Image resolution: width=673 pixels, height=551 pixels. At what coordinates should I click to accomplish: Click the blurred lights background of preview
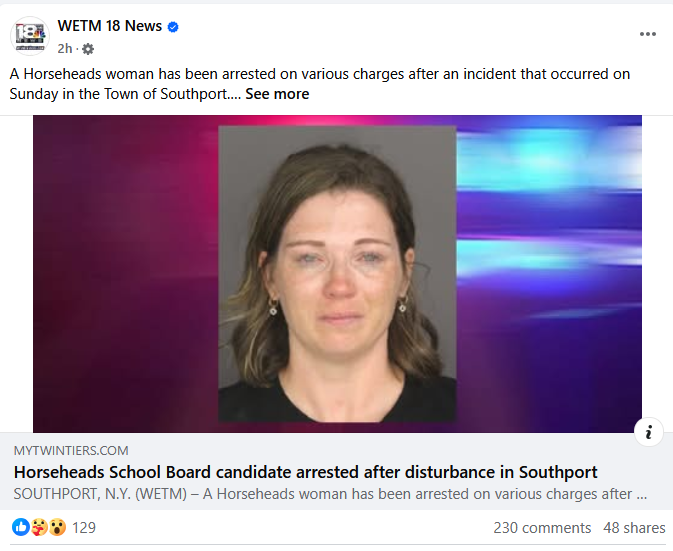tap(549, 274)
